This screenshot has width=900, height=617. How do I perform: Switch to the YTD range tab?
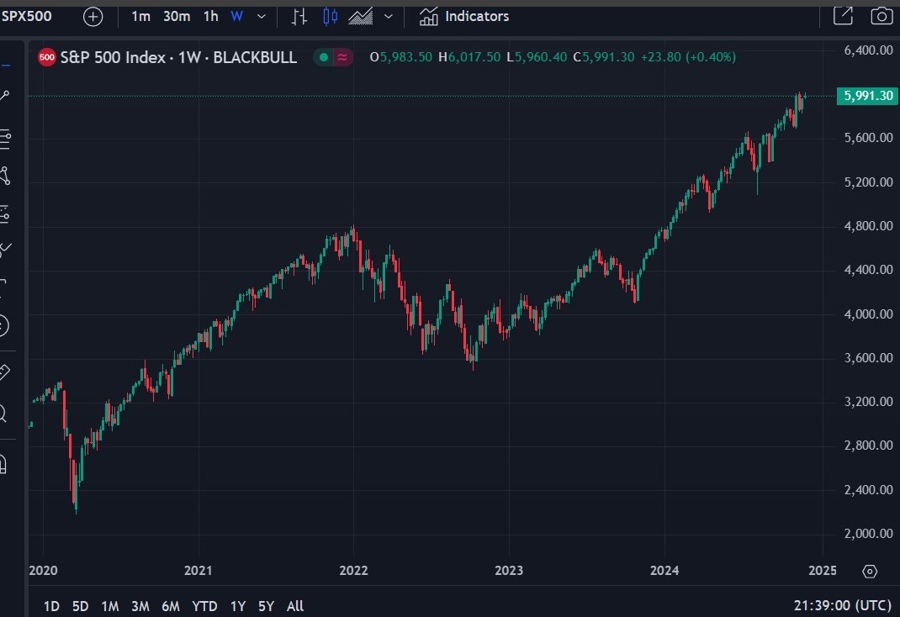coord(204,606)
